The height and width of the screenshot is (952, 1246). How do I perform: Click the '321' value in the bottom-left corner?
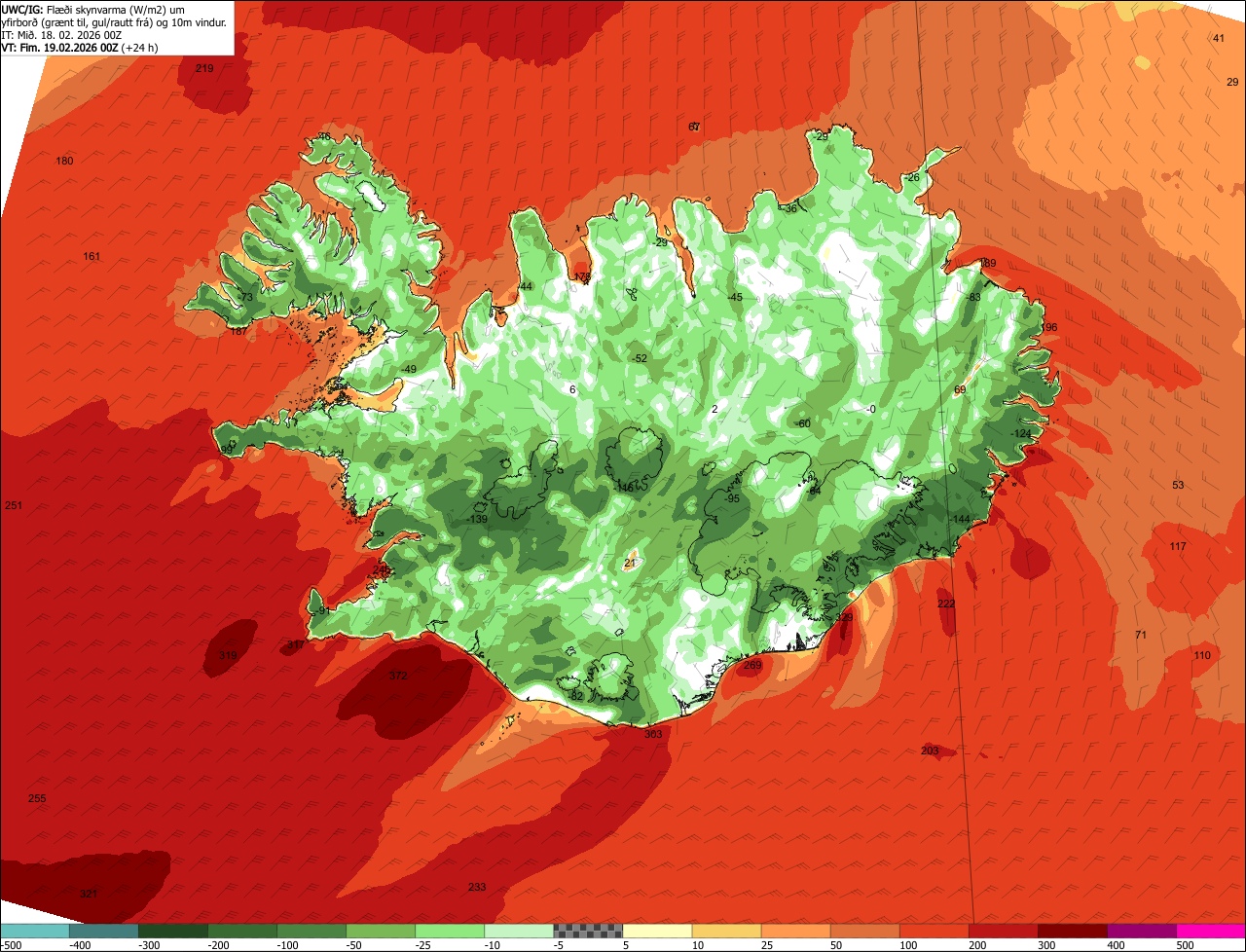tap(89, 894)
